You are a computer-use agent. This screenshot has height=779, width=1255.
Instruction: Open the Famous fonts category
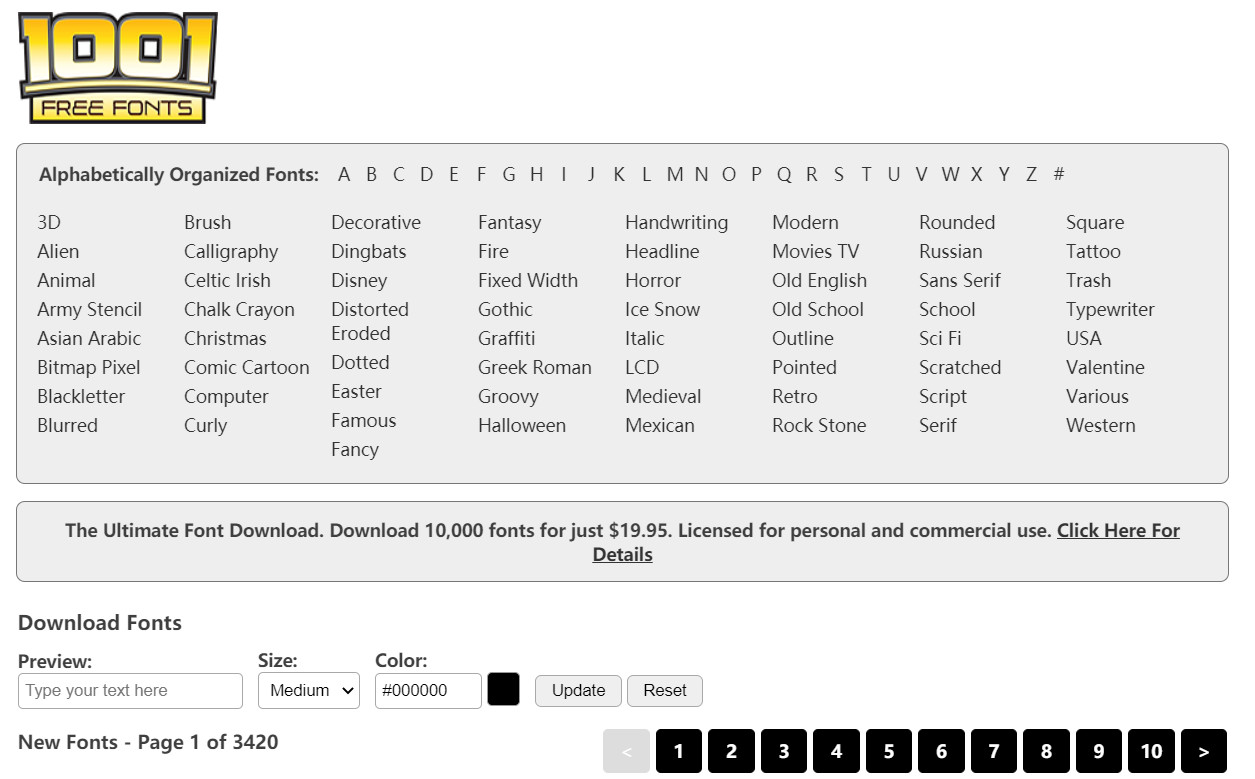point(364,420)
